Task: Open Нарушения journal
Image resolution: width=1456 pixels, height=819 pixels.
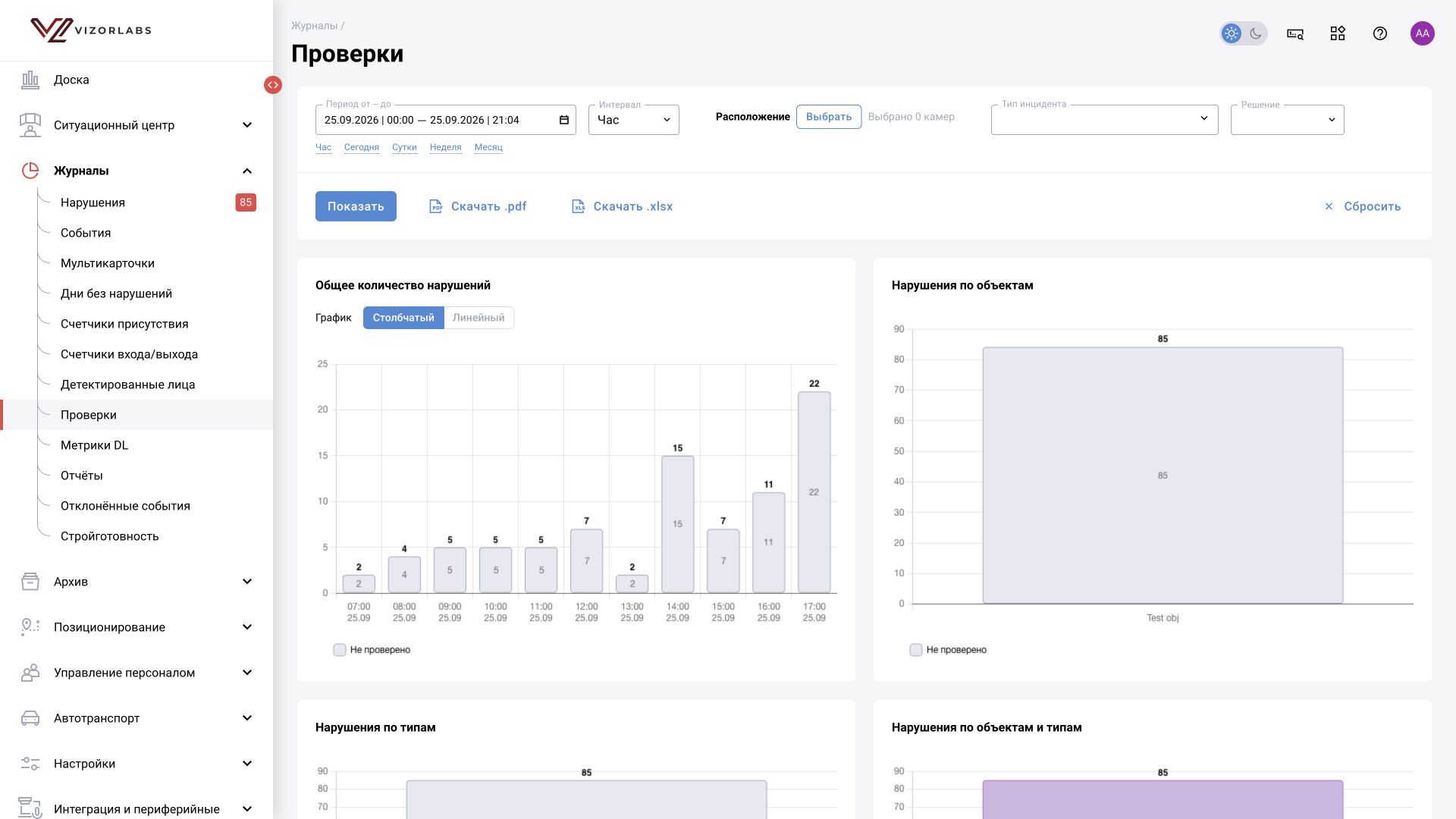Action: [93, 202]
